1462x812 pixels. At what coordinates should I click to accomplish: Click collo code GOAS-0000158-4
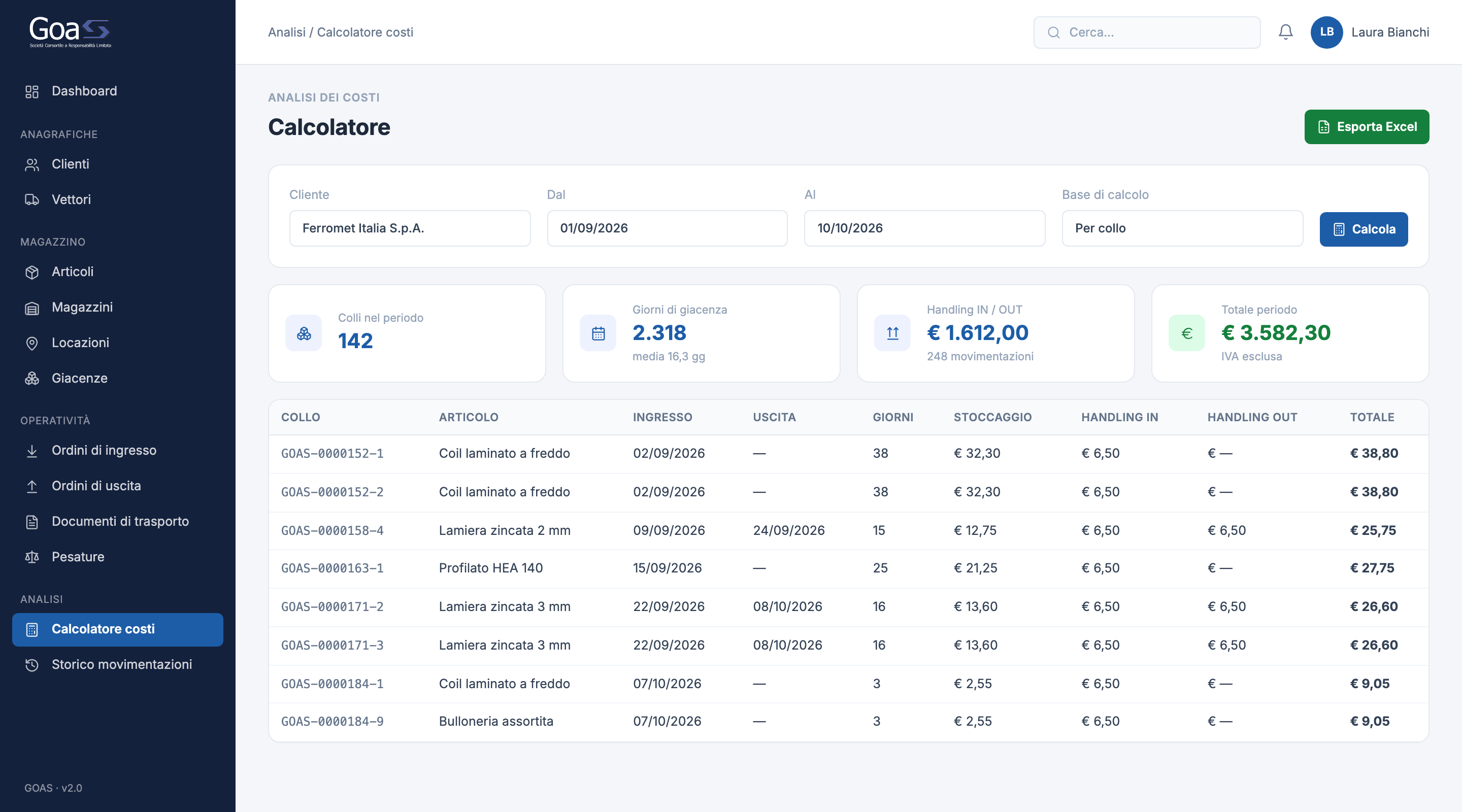tap(333, 530)
